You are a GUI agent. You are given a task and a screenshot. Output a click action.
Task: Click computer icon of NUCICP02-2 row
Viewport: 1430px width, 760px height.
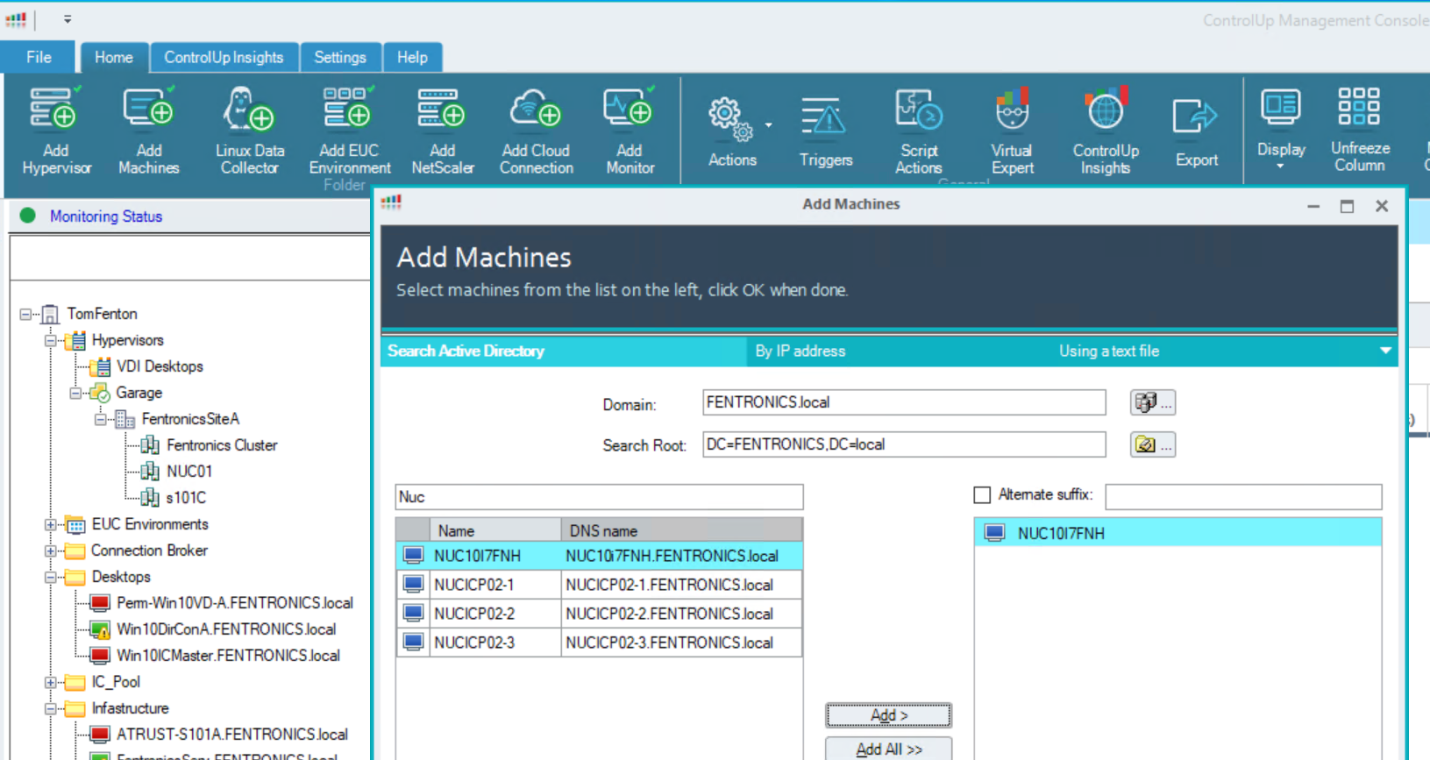[412, 613]
